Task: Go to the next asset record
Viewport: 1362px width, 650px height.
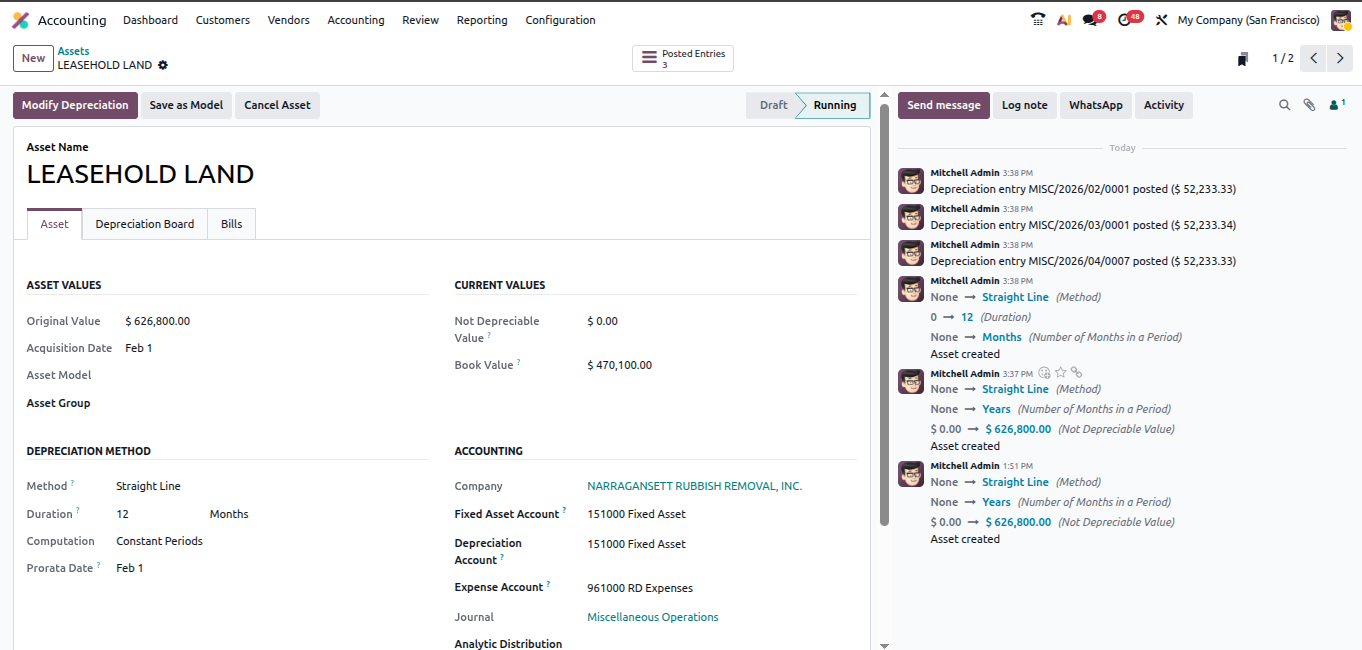Action: click(x=1340, y=59)
